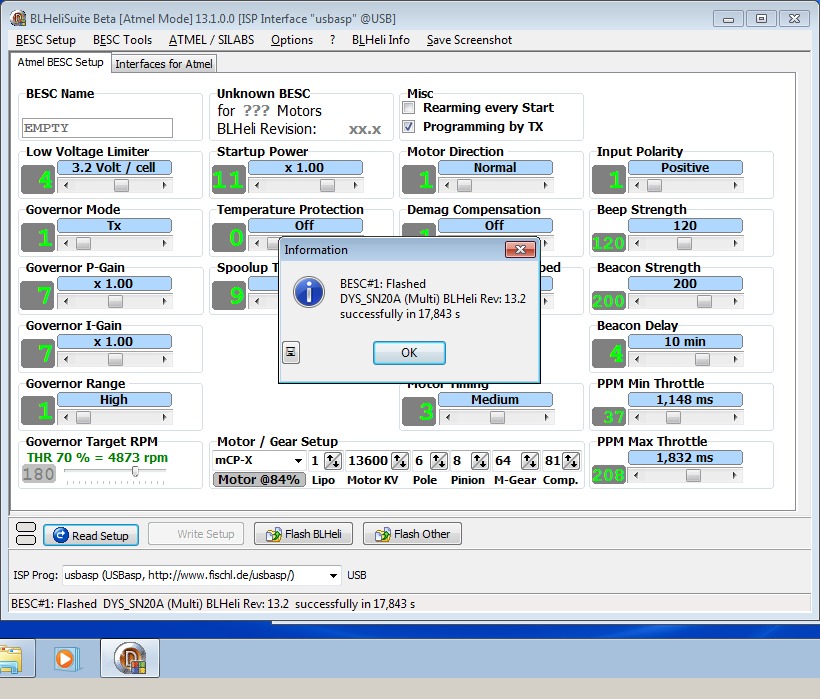Click the status bar flashed message
820x699 pixels.
(x=213, y=604)
